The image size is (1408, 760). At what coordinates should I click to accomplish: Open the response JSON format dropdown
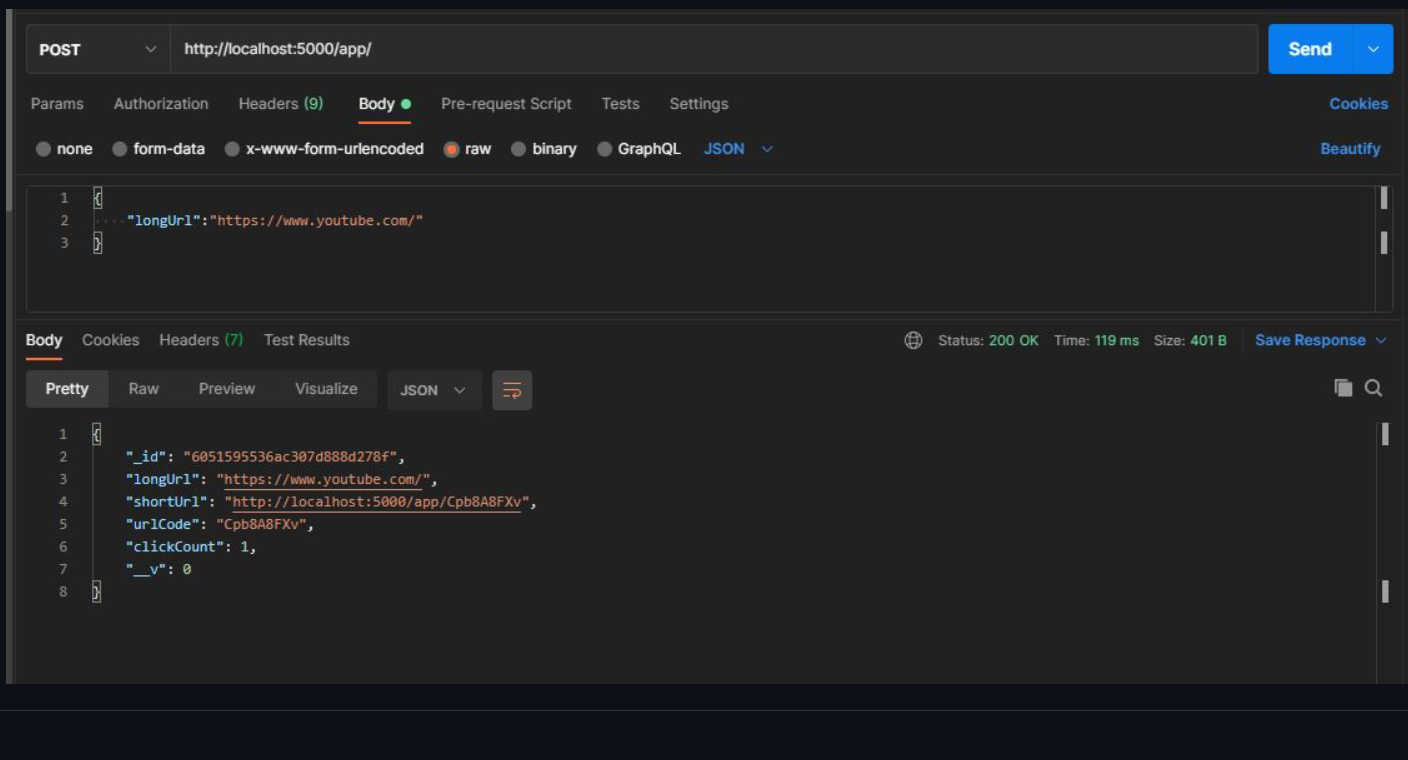[434, 390]
